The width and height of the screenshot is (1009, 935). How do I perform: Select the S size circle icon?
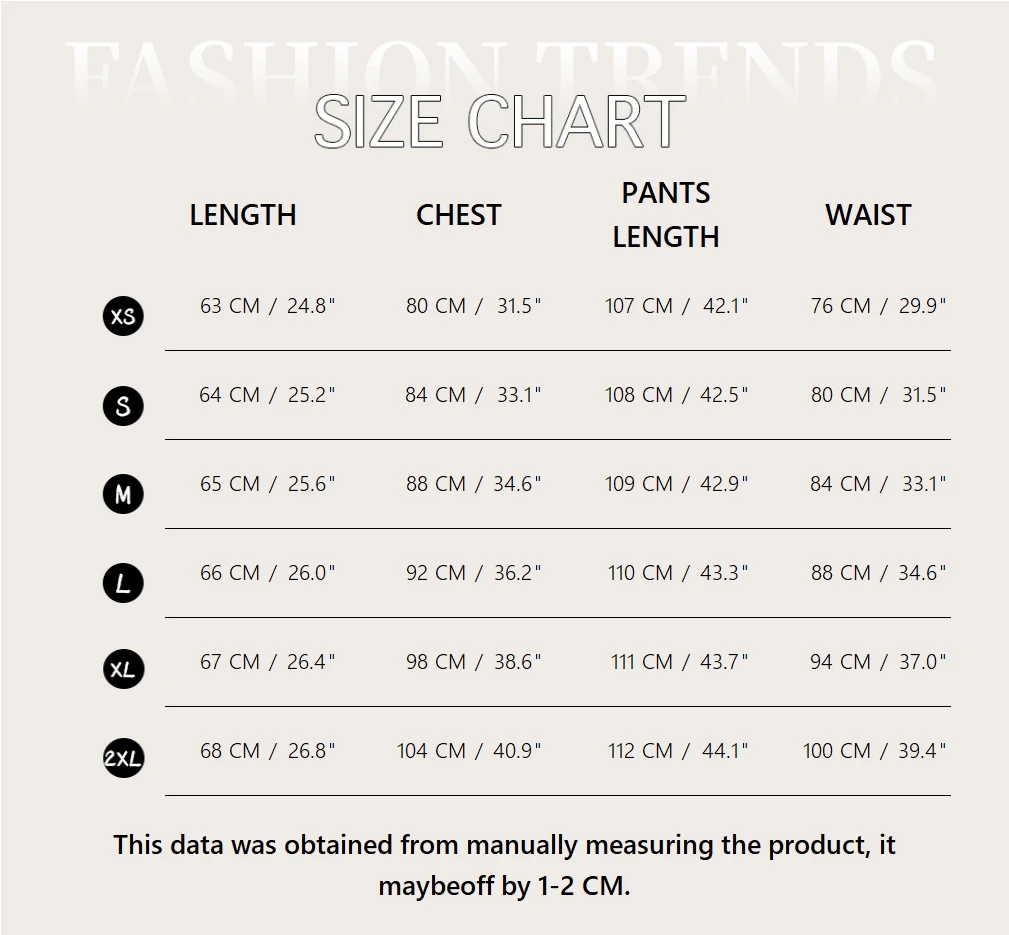[123, 405]
